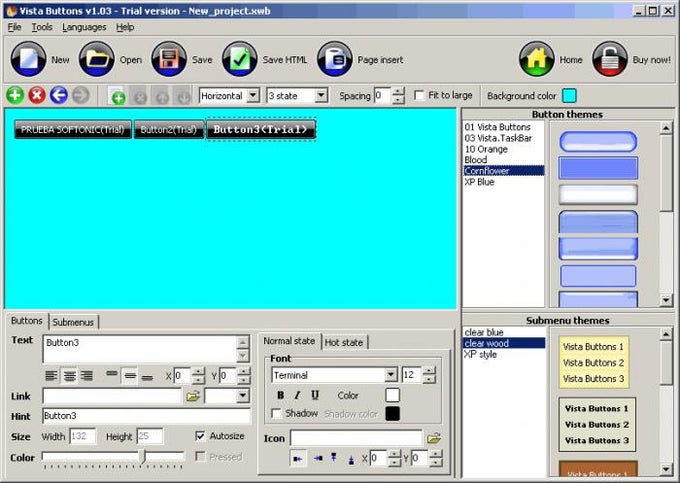The image size is (680, 483).
Task: Pick the top rounded Cornflower button thumbnail
Action: (598, 142)
